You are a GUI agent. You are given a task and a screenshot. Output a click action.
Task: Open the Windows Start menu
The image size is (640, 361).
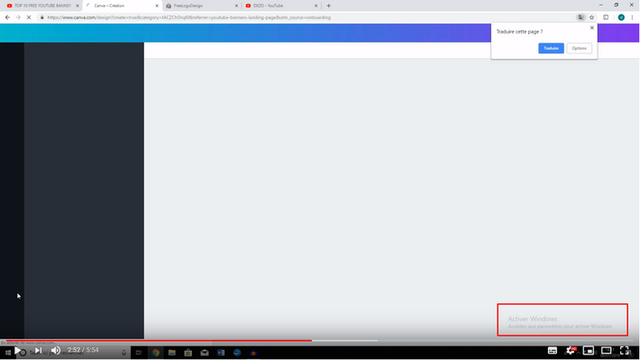click(x=8, y=352)
